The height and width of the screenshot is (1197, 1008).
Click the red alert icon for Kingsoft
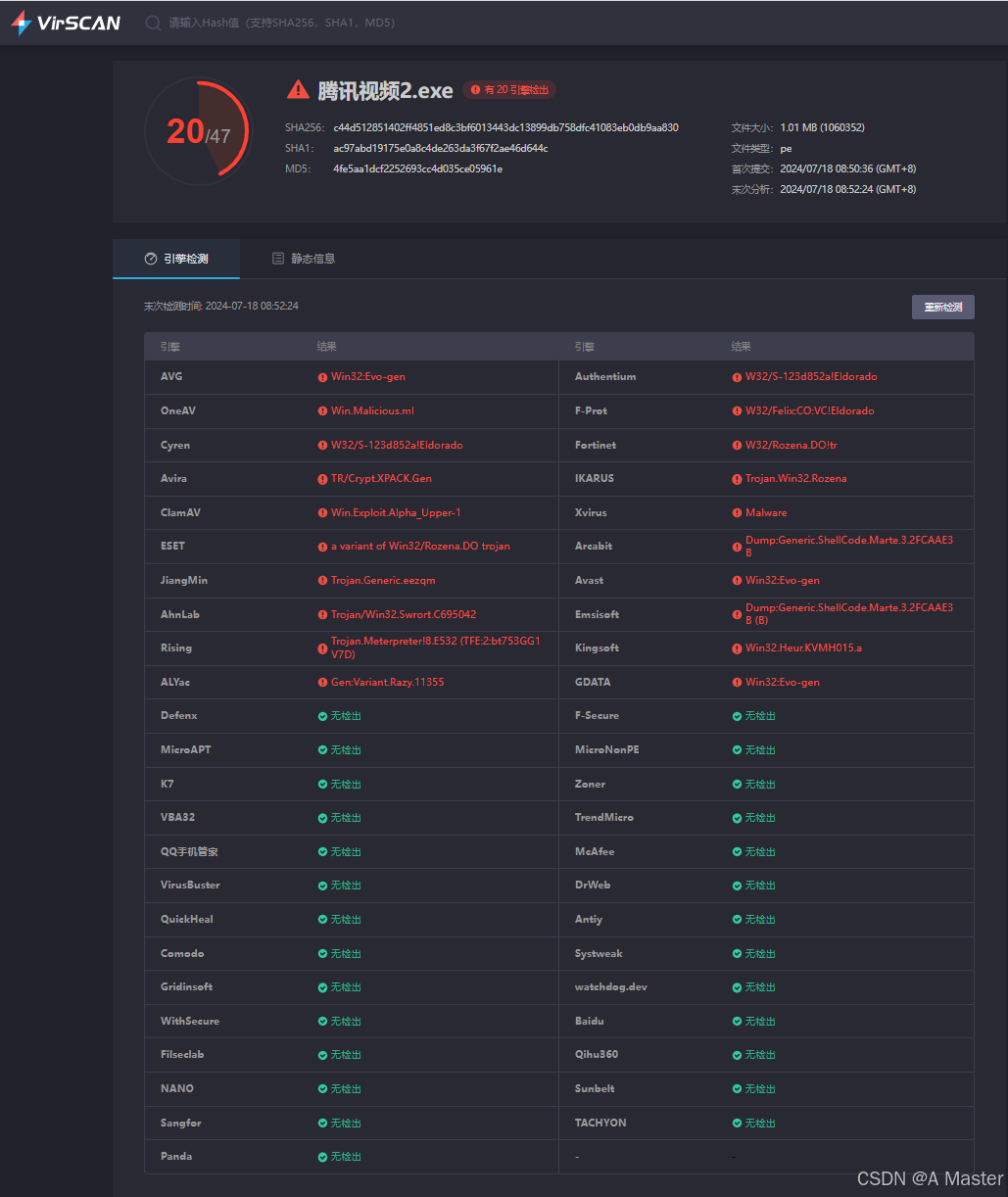tap(737, 648)
